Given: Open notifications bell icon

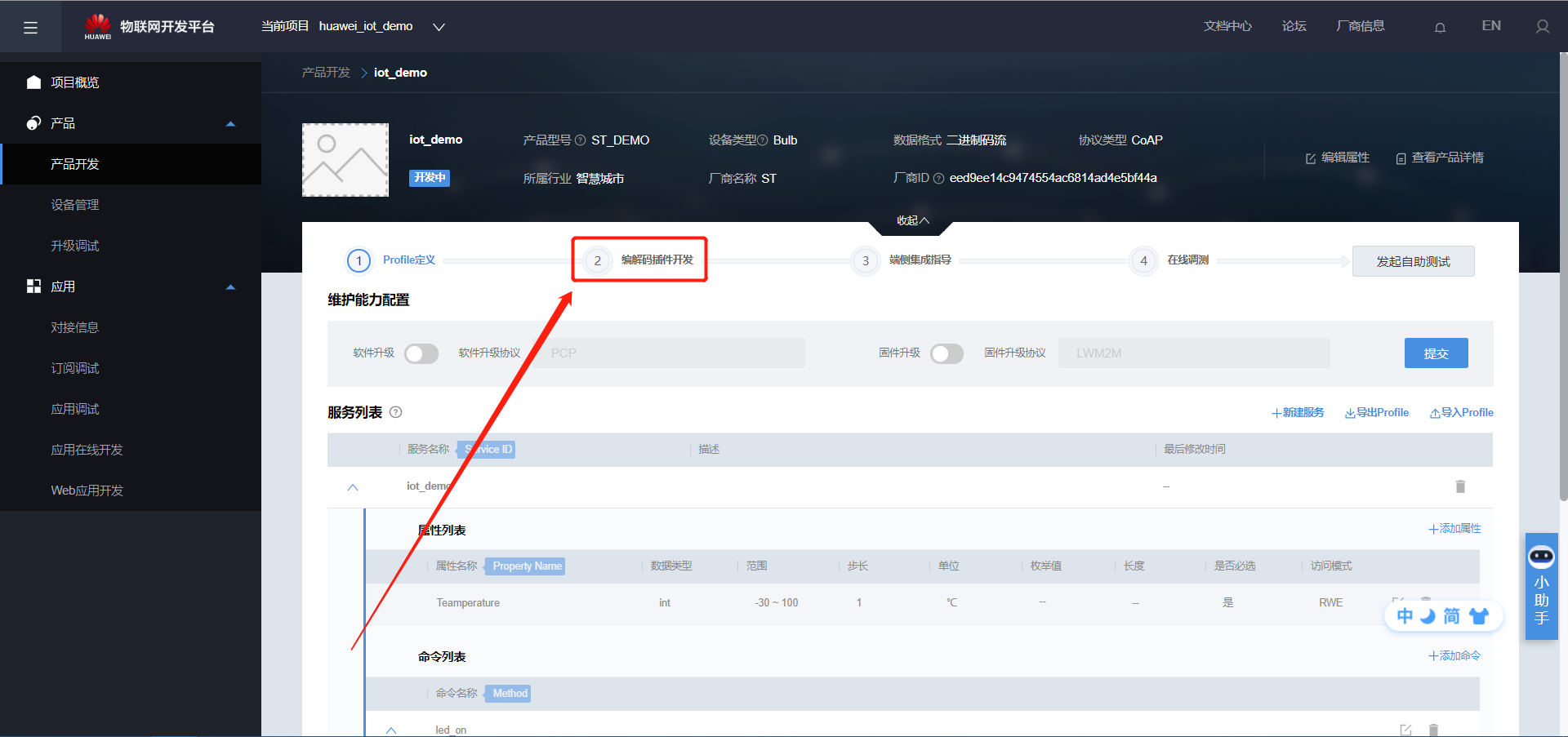Looking at the screenshot, I should click(x=1440, y=27).
